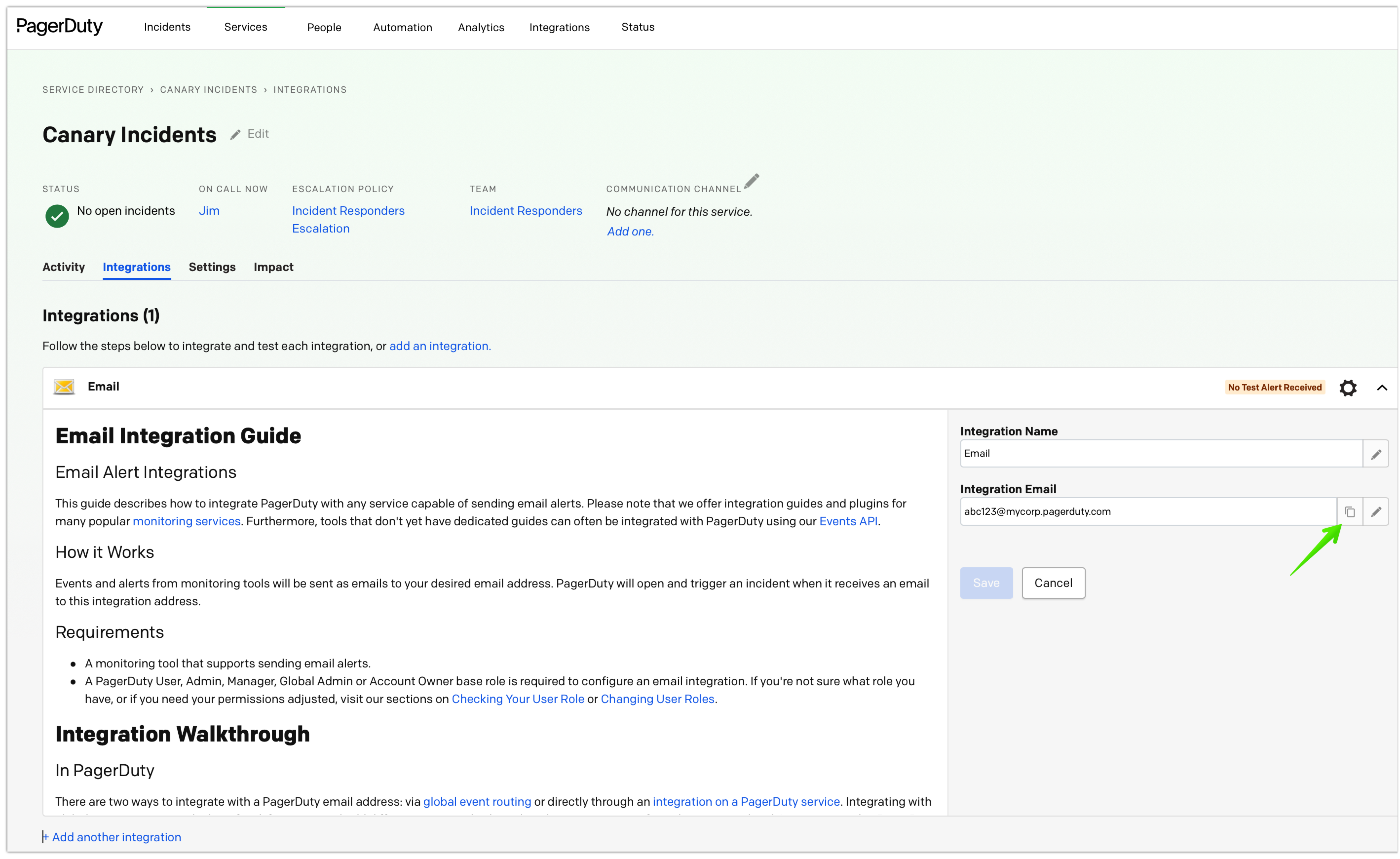Viewport: 1400px width, 859px height.
Task: Open the Integrations top menu
Action: click(x=559, y=27)
